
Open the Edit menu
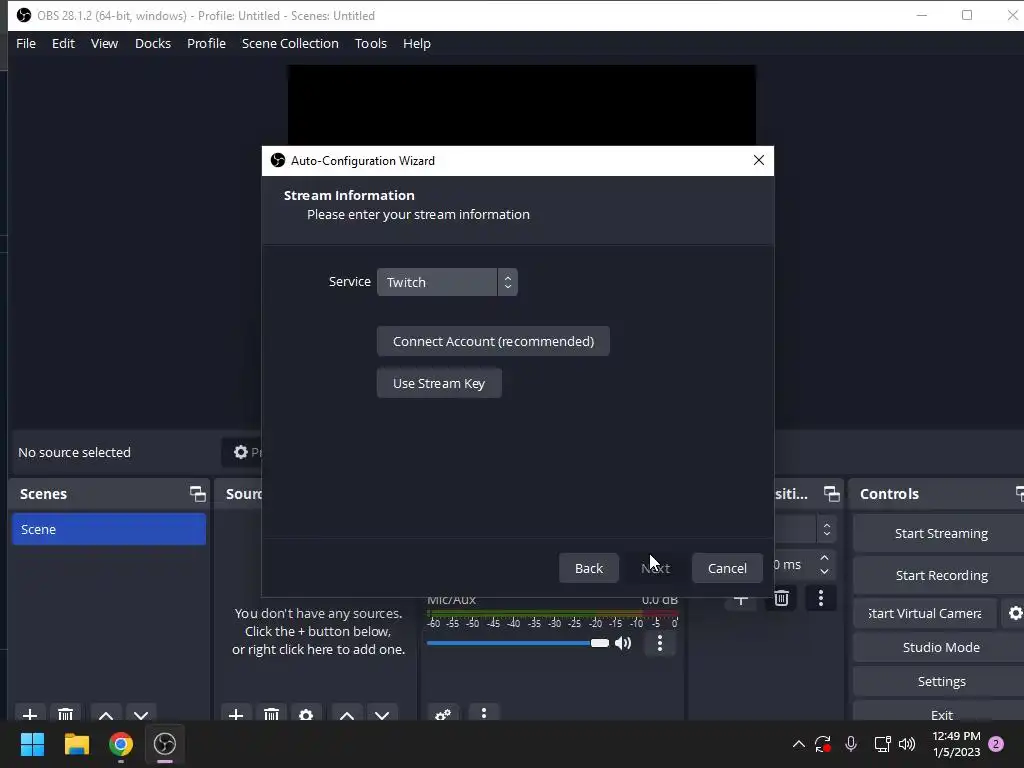pyautogui.click(x=63, y=43)
